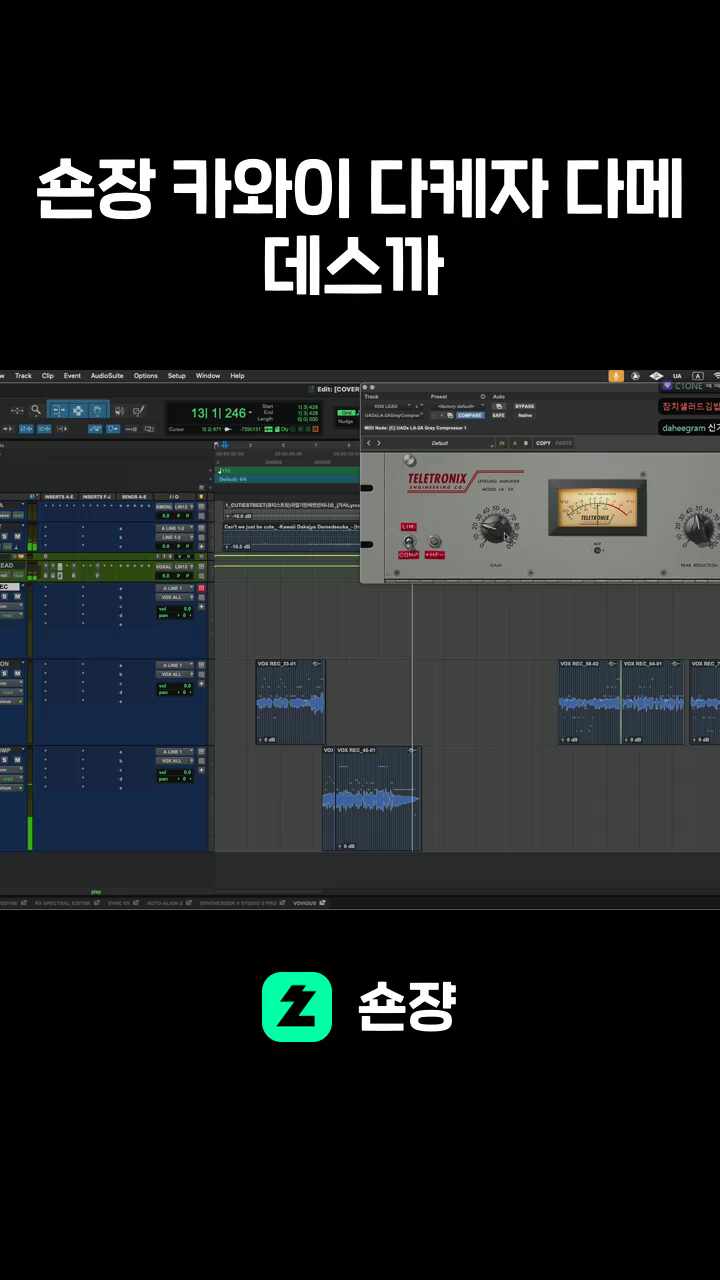Open the factory default preset dropdown
The image size is (720, 1280).
[x=460, y=406]
